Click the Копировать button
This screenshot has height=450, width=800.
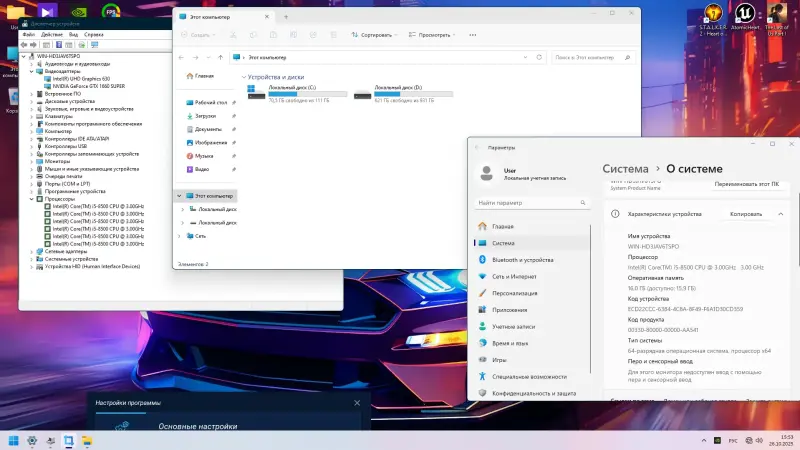click(746, 214)
